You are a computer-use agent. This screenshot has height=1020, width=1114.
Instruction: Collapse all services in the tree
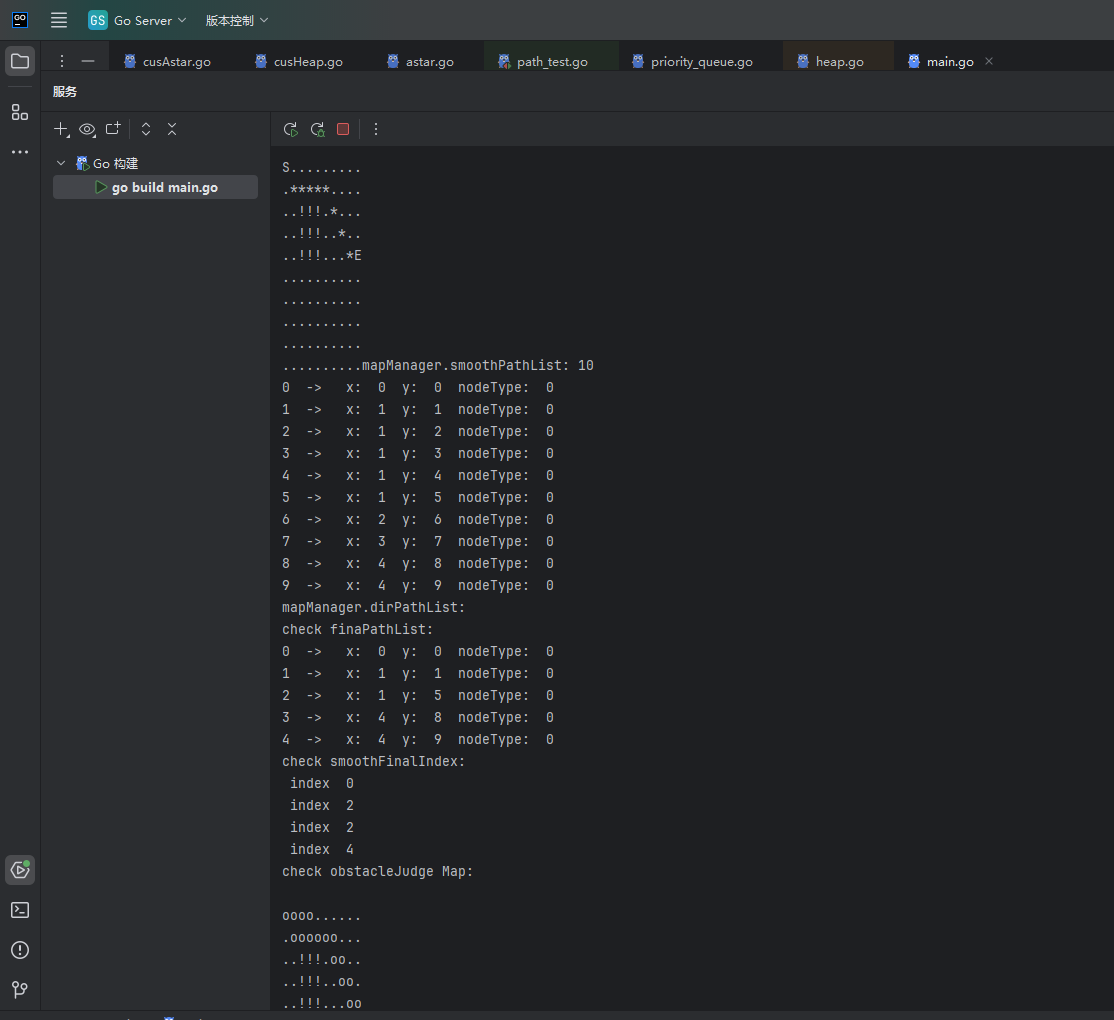point(172,129)
